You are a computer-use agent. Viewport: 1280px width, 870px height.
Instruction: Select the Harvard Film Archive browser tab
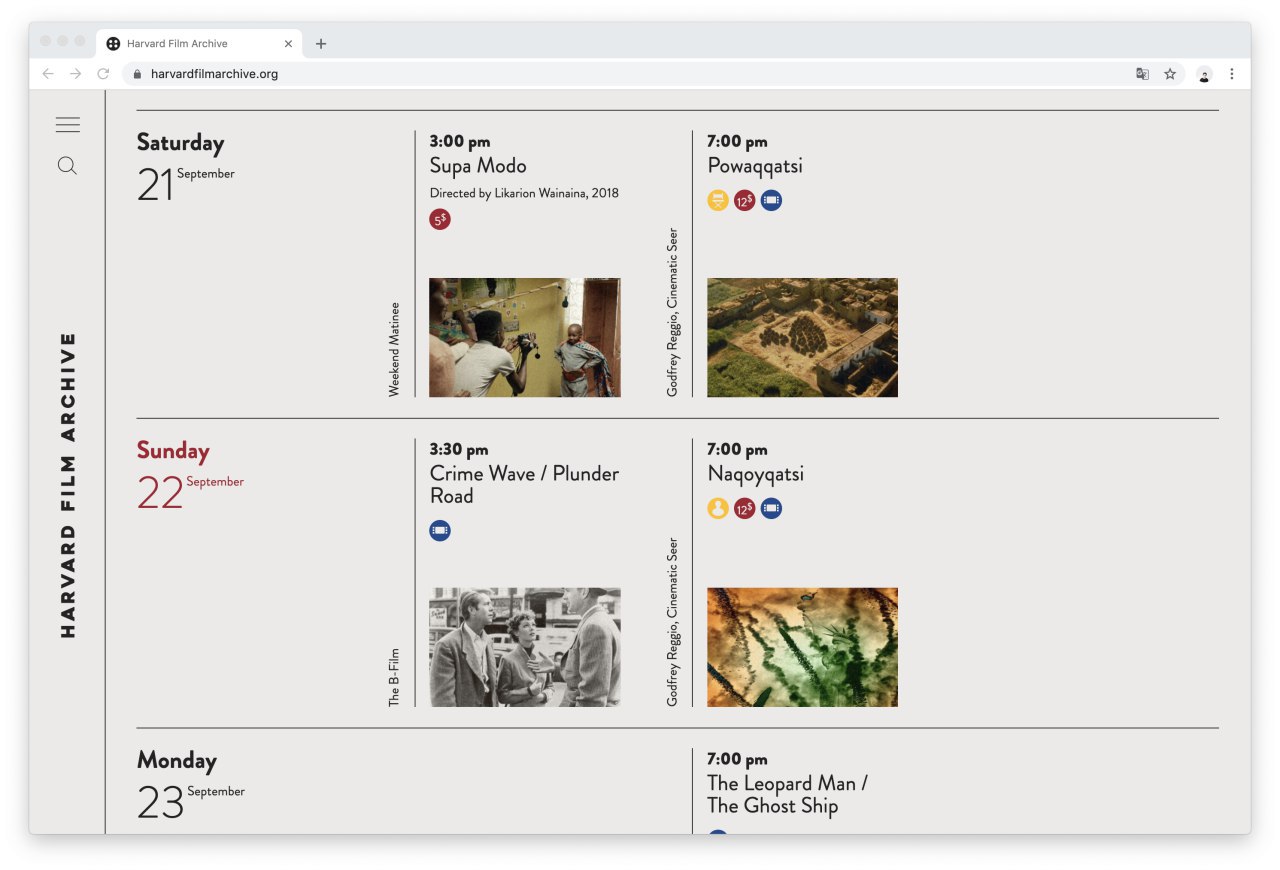190,44
